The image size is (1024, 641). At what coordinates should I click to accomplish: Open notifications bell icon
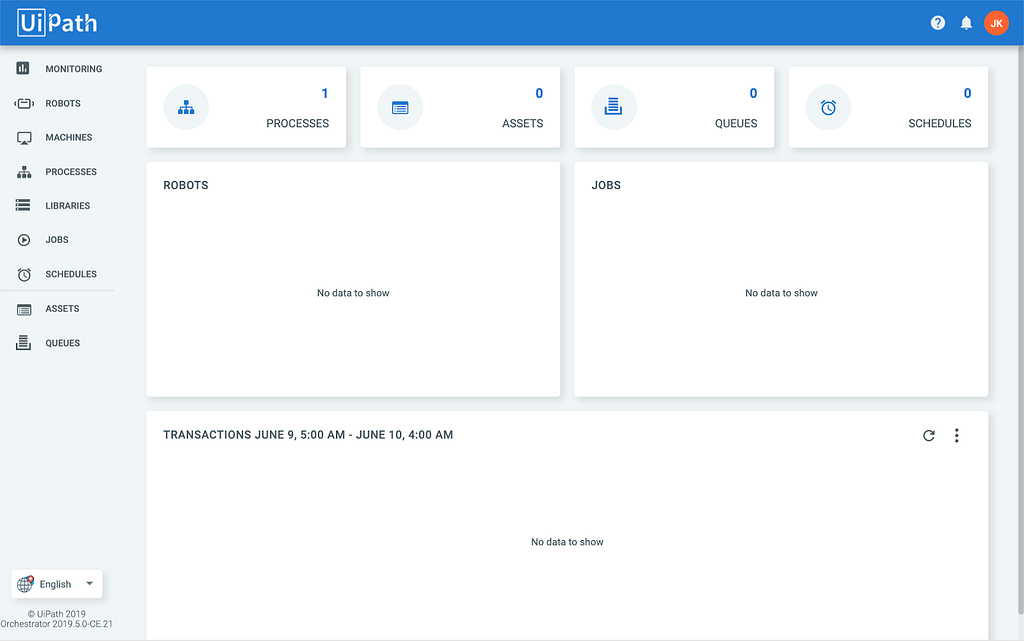click(x=967, y=23)
